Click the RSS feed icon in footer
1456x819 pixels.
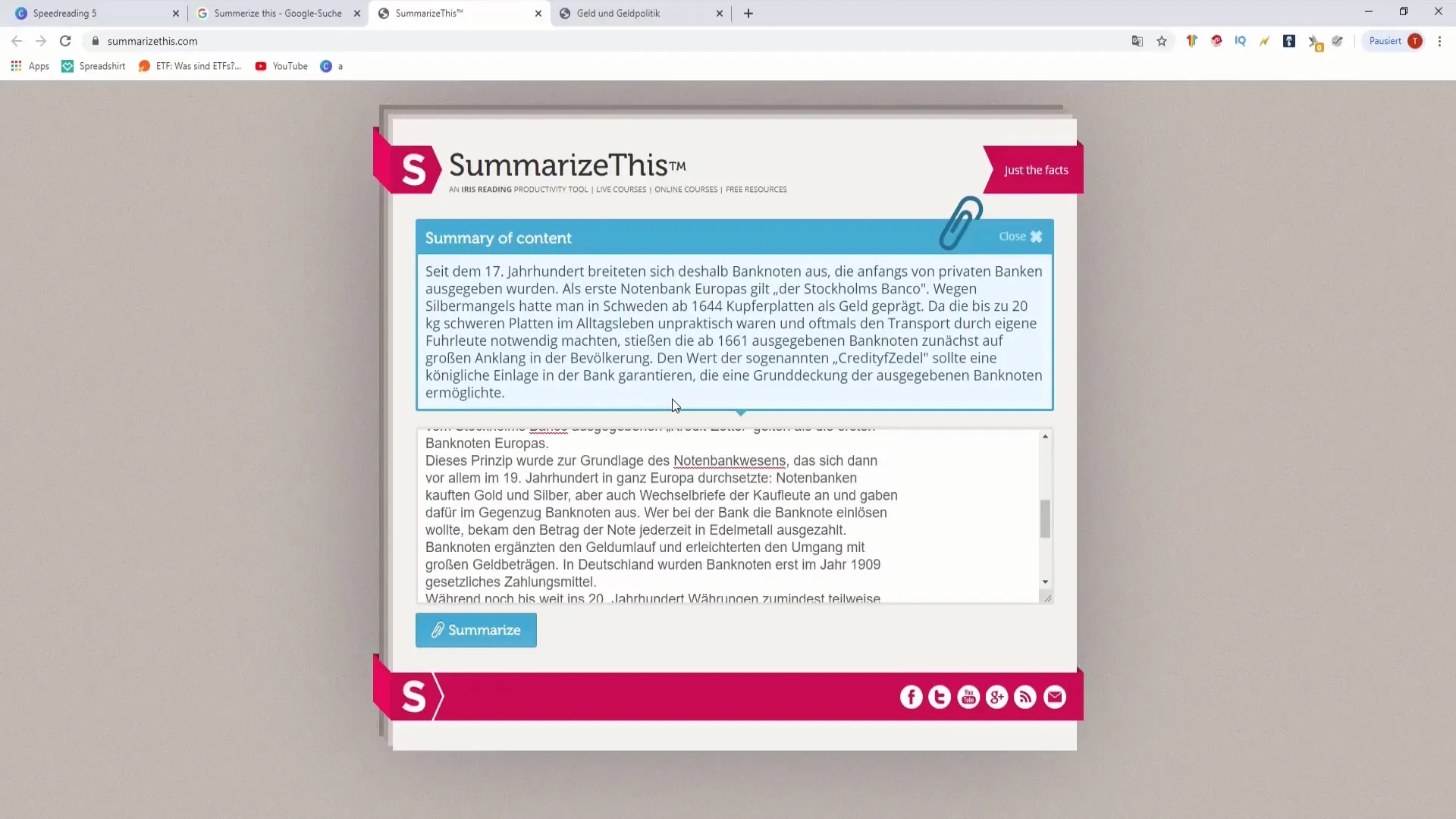1026,697
